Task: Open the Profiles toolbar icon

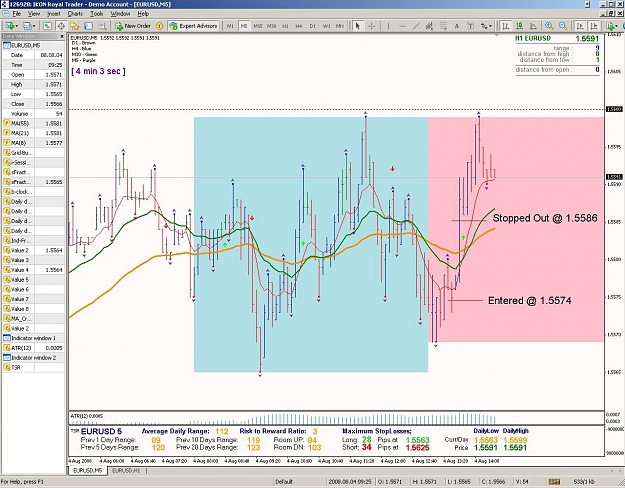Action: (x=27, y=26)
